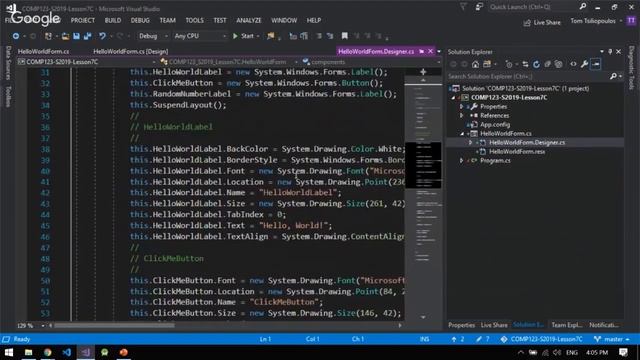The image size is (640, 360).
Task: Open the ANALYZE menu
Action: click(x=249, y=20)
